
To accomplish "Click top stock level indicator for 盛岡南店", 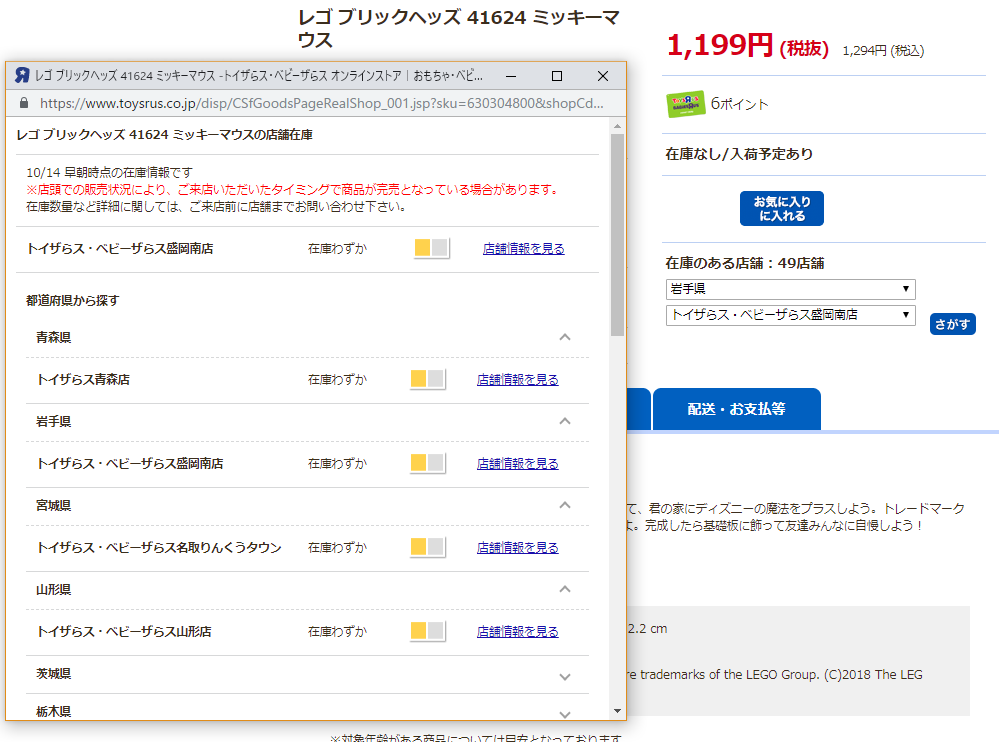I will [x=431, y=249].
